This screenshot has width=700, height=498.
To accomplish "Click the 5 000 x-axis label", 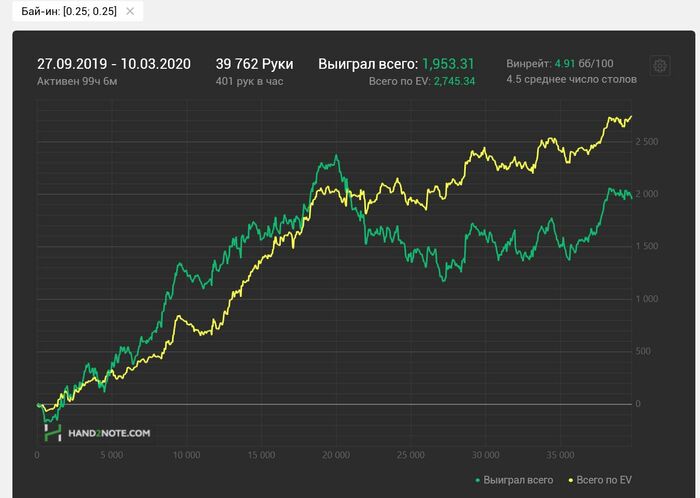I will (112, 455).
